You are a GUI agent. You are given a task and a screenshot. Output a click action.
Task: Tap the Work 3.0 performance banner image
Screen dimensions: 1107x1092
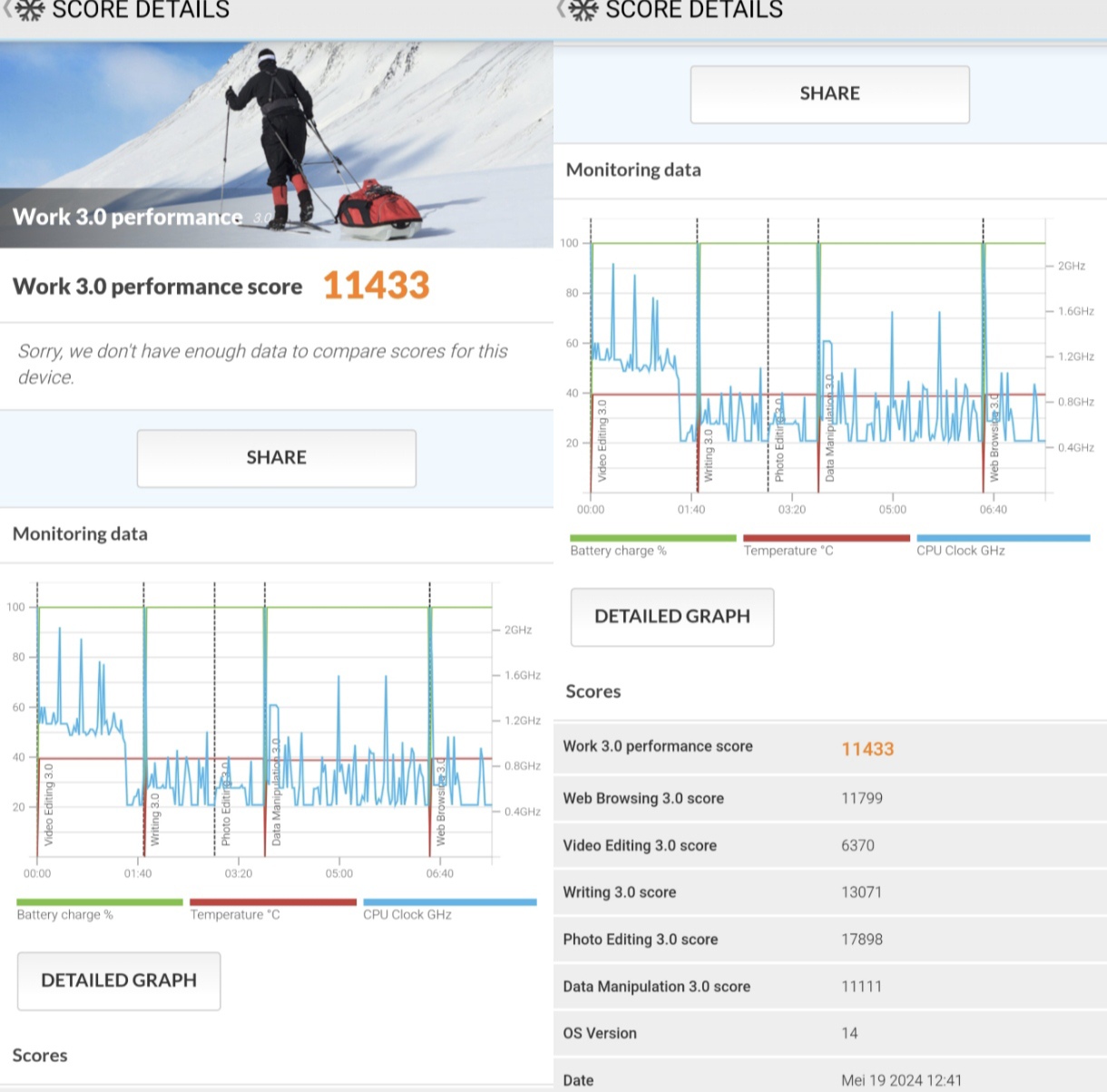pos(277,145)
